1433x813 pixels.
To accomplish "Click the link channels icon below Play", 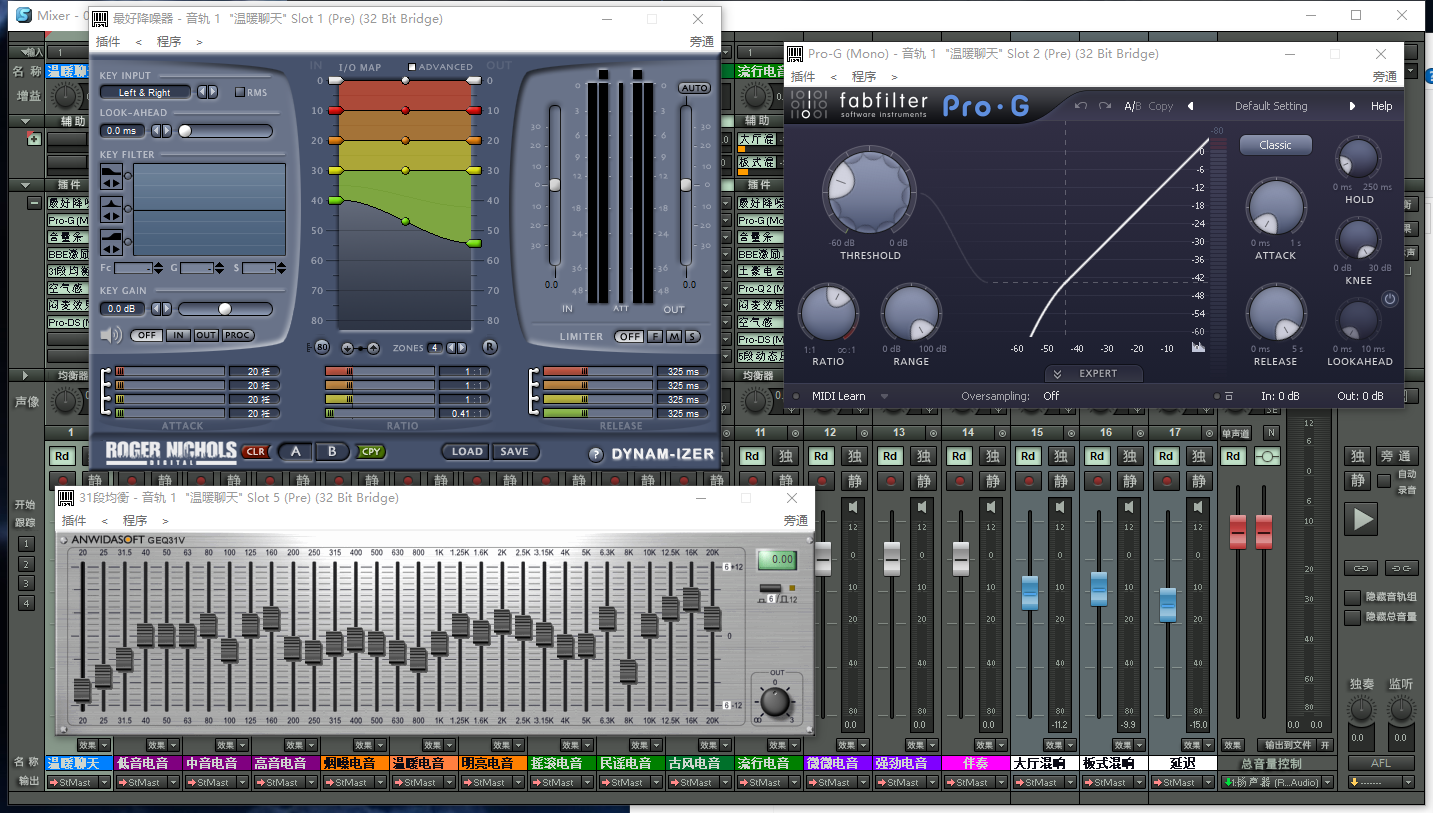I will (x=1360, y=568).
